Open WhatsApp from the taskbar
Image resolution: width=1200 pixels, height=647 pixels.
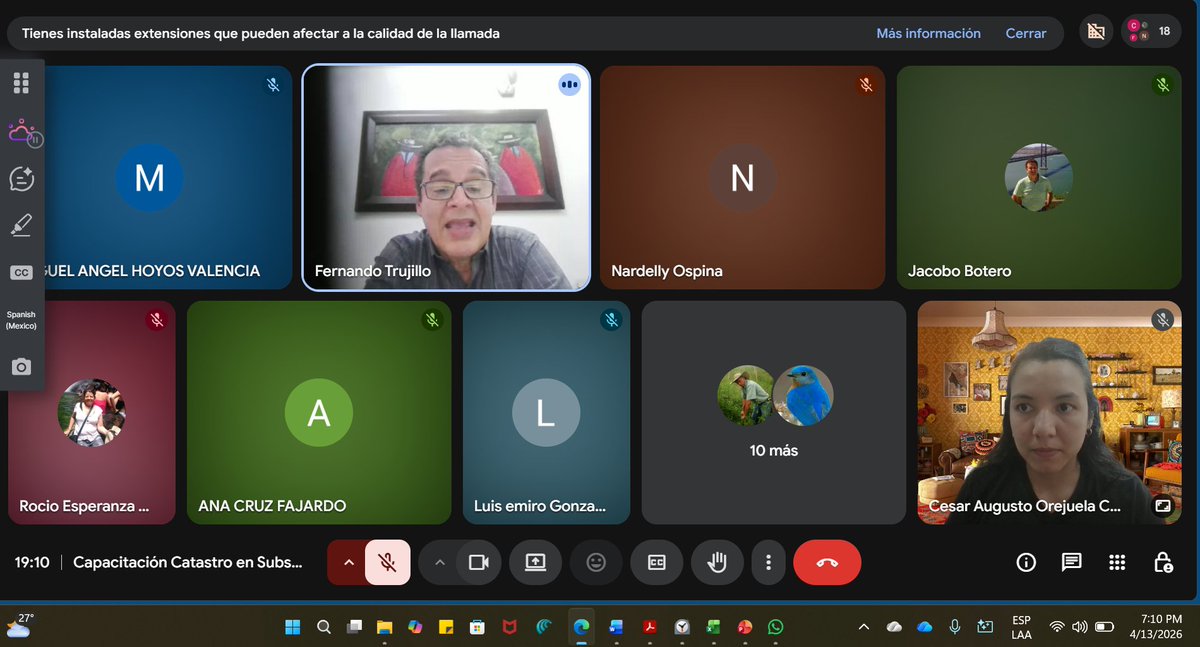point(776,627)
